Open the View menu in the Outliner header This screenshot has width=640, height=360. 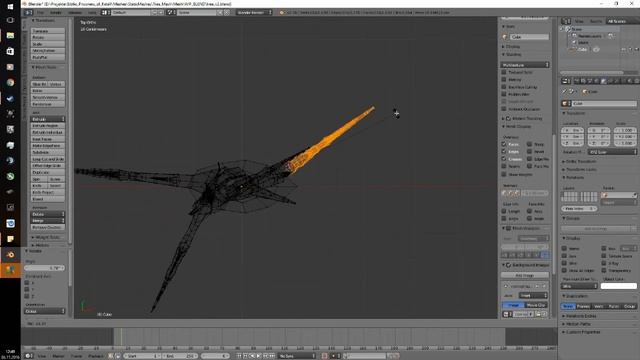(x=579, y=21)
